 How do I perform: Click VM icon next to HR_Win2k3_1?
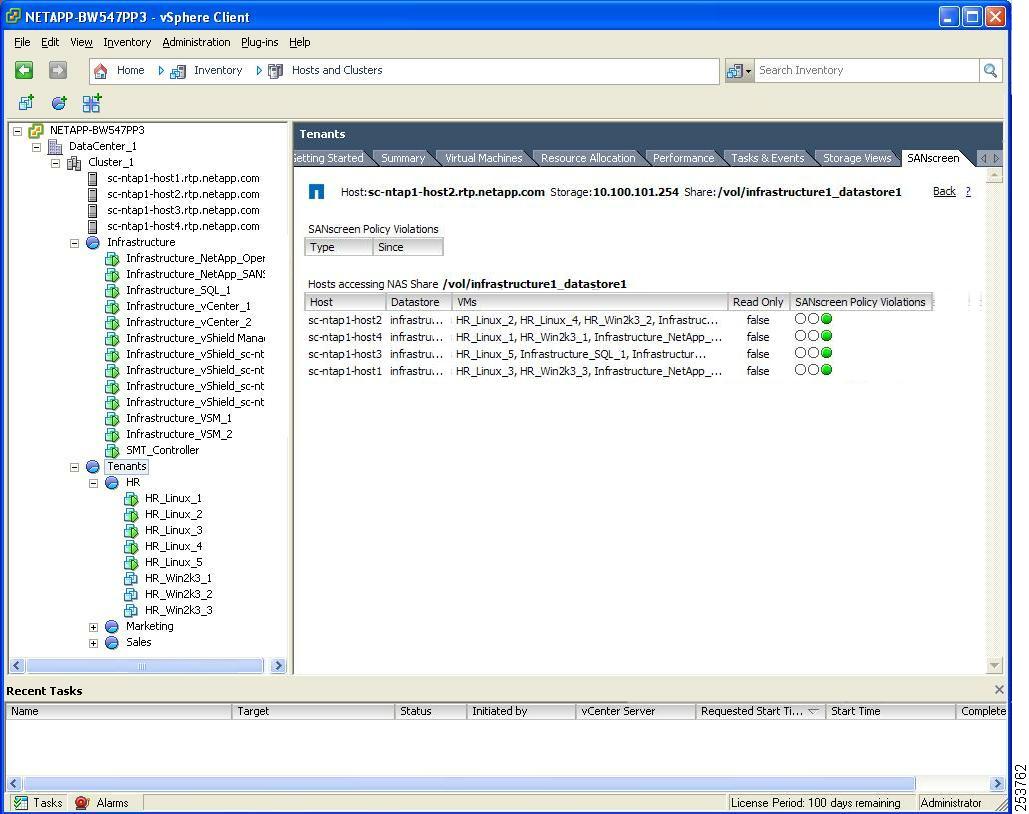131,579
